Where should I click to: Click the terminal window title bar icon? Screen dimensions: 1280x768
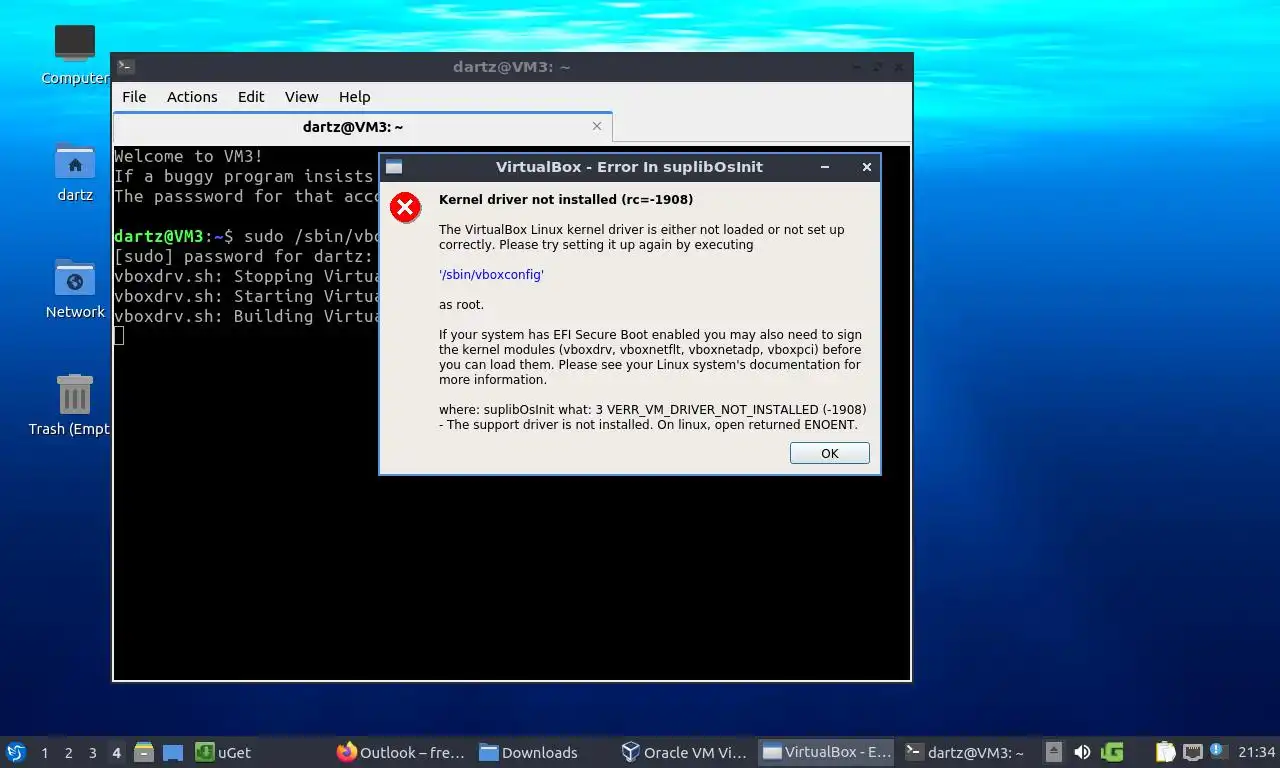[x=126, y=67]
